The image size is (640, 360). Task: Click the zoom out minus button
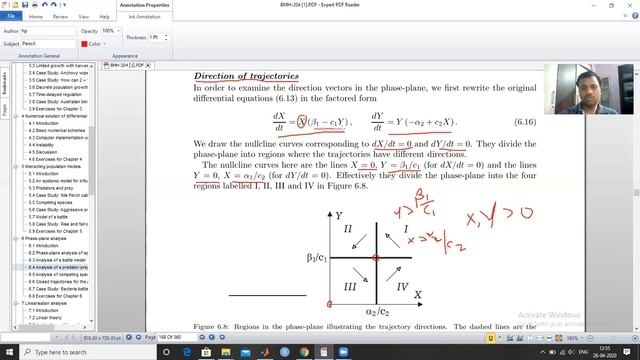(x=590, y=338)
